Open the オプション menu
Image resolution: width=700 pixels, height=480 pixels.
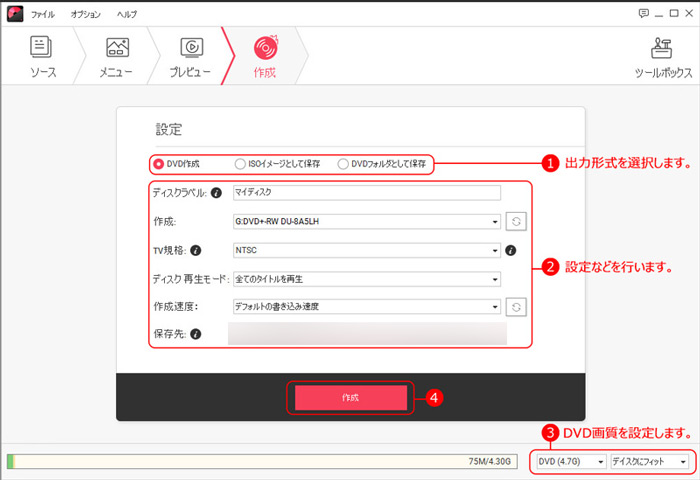pyautogui.click(x=86, y=14)
